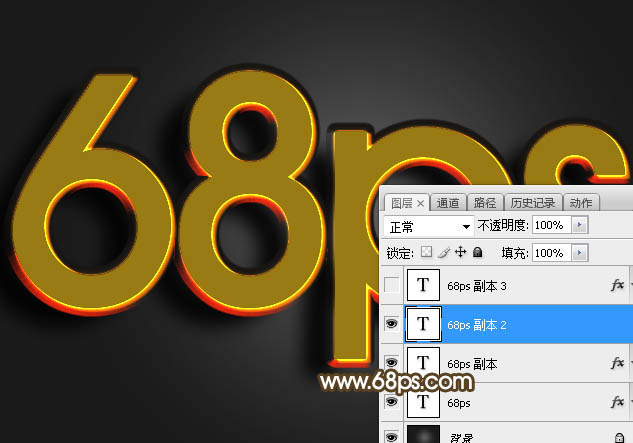This screenshot has width=633, height=443.
Task: Hide the 68ps 副本 layer
Action: [x=391, y=363]
